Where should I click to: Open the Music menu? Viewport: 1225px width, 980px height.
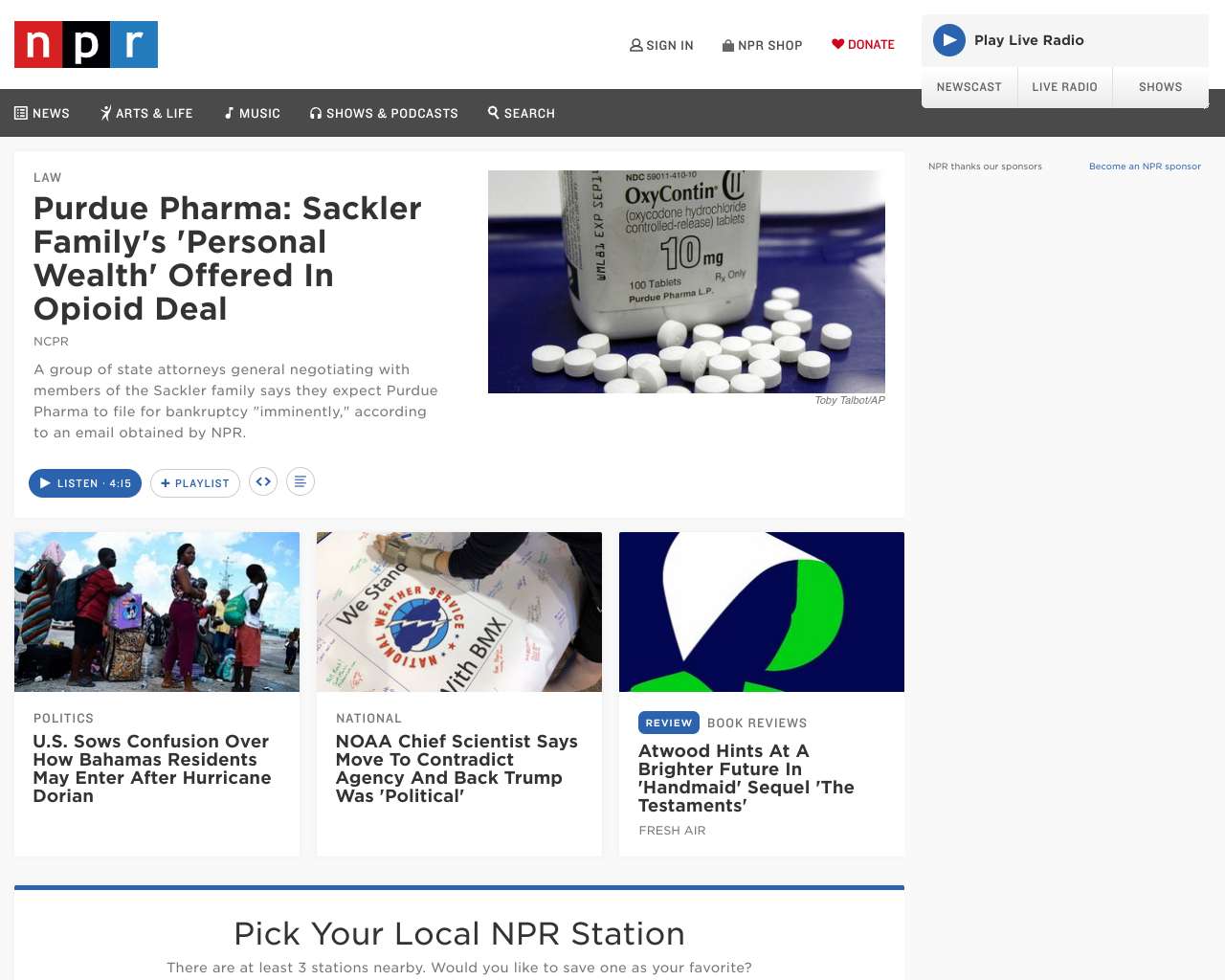coord(253,113)
